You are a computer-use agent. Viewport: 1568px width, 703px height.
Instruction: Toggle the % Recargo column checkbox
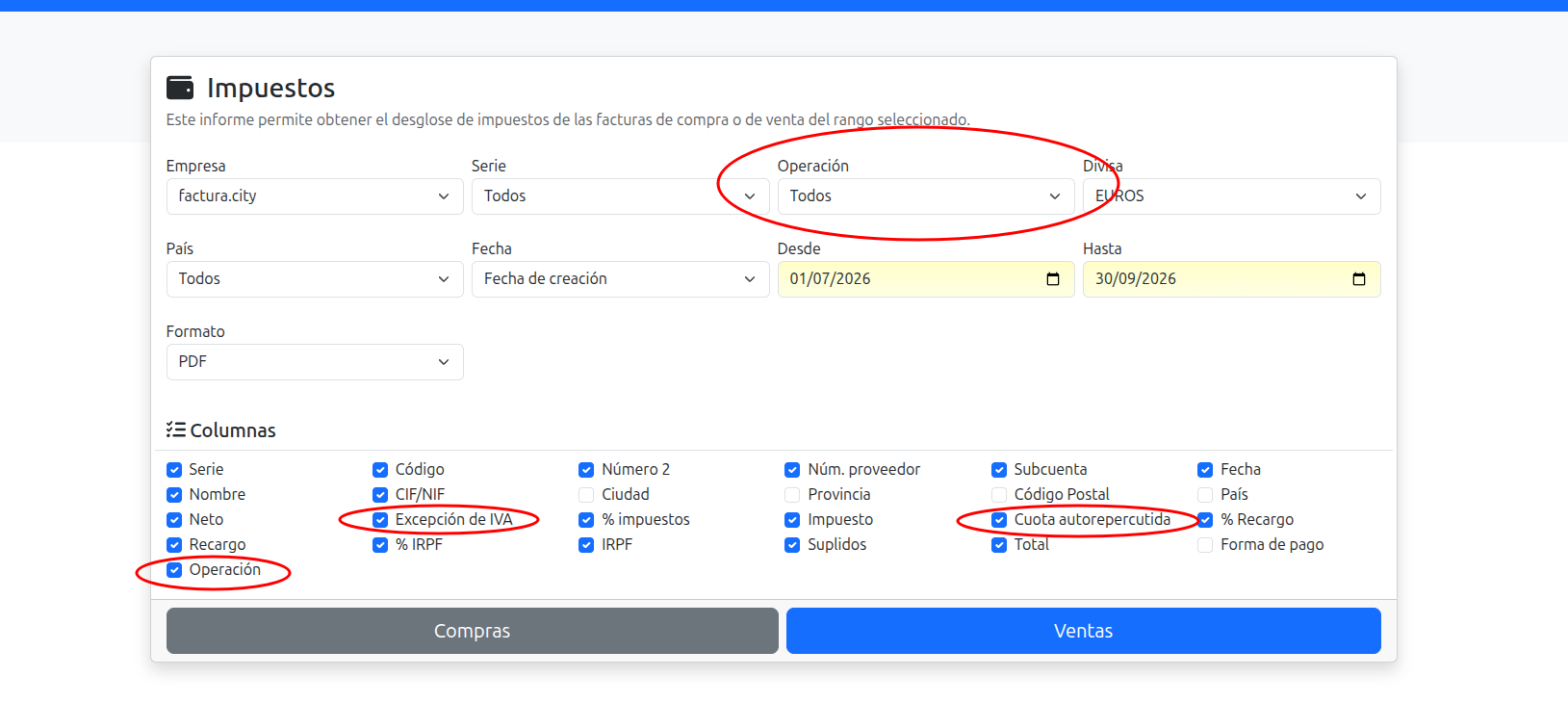1205,520
